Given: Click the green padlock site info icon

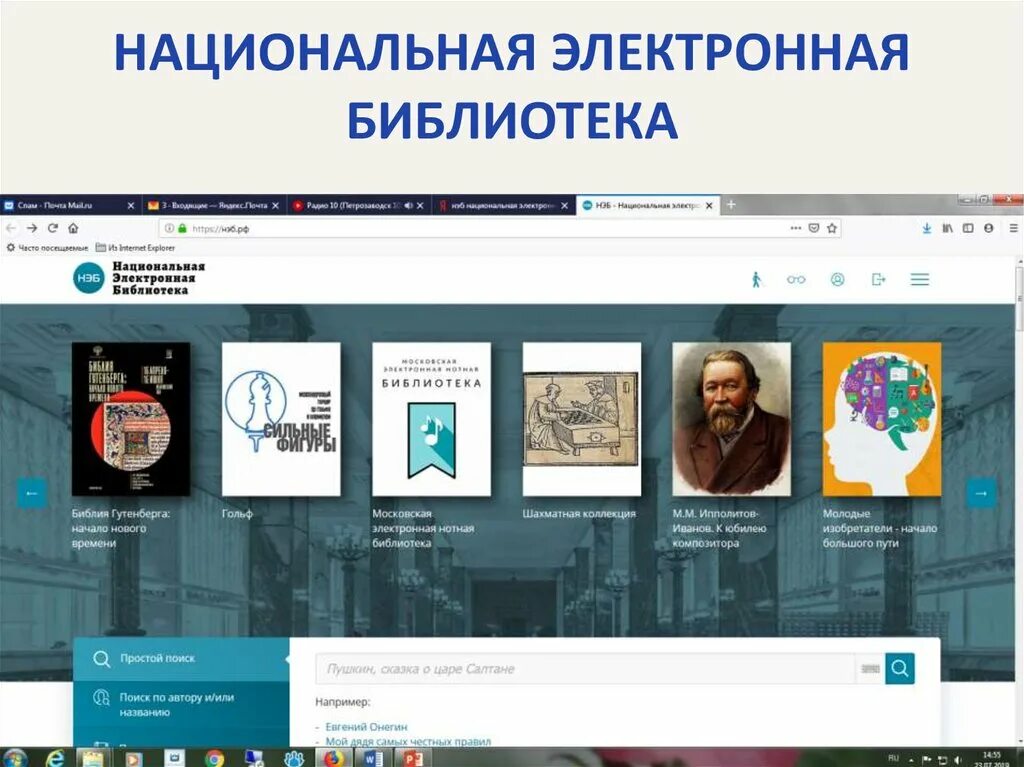Looking at the screenshot, I should tap(182, 228).
